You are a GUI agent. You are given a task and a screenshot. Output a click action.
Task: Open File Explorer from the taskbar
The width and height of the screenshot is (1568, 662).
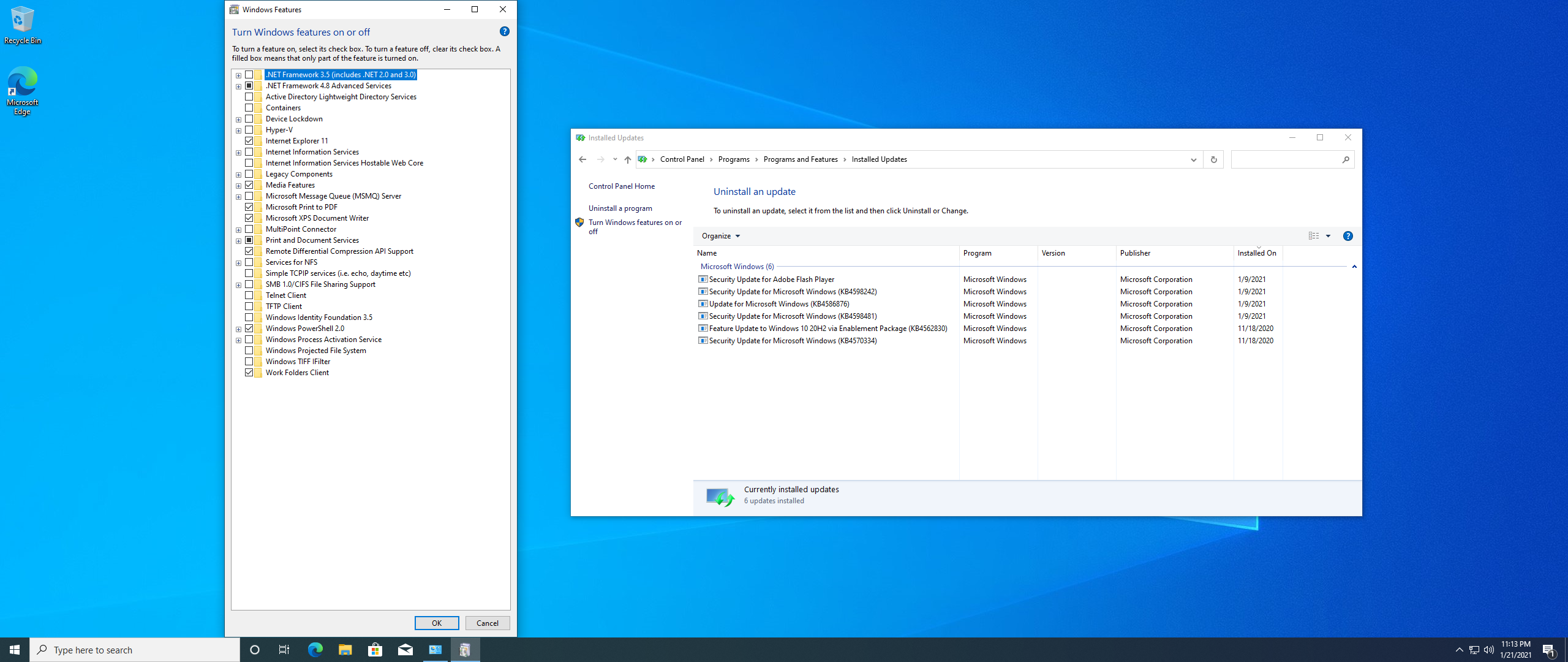[x=345, y=650]
